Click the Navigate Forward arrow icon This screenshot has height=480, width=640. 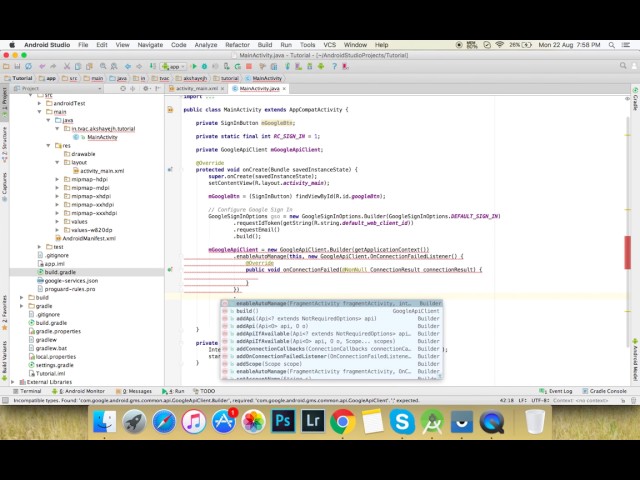click(x=139, y=66)
